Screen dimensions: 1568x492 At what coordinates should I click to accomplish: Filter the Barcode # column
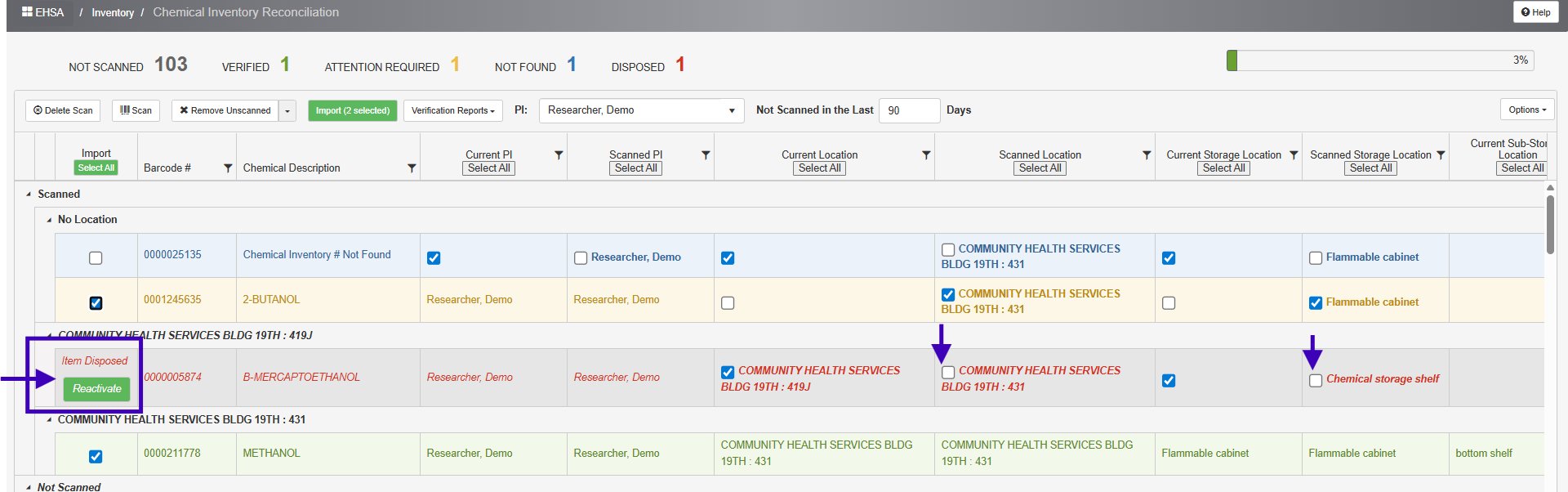[228, 168]
